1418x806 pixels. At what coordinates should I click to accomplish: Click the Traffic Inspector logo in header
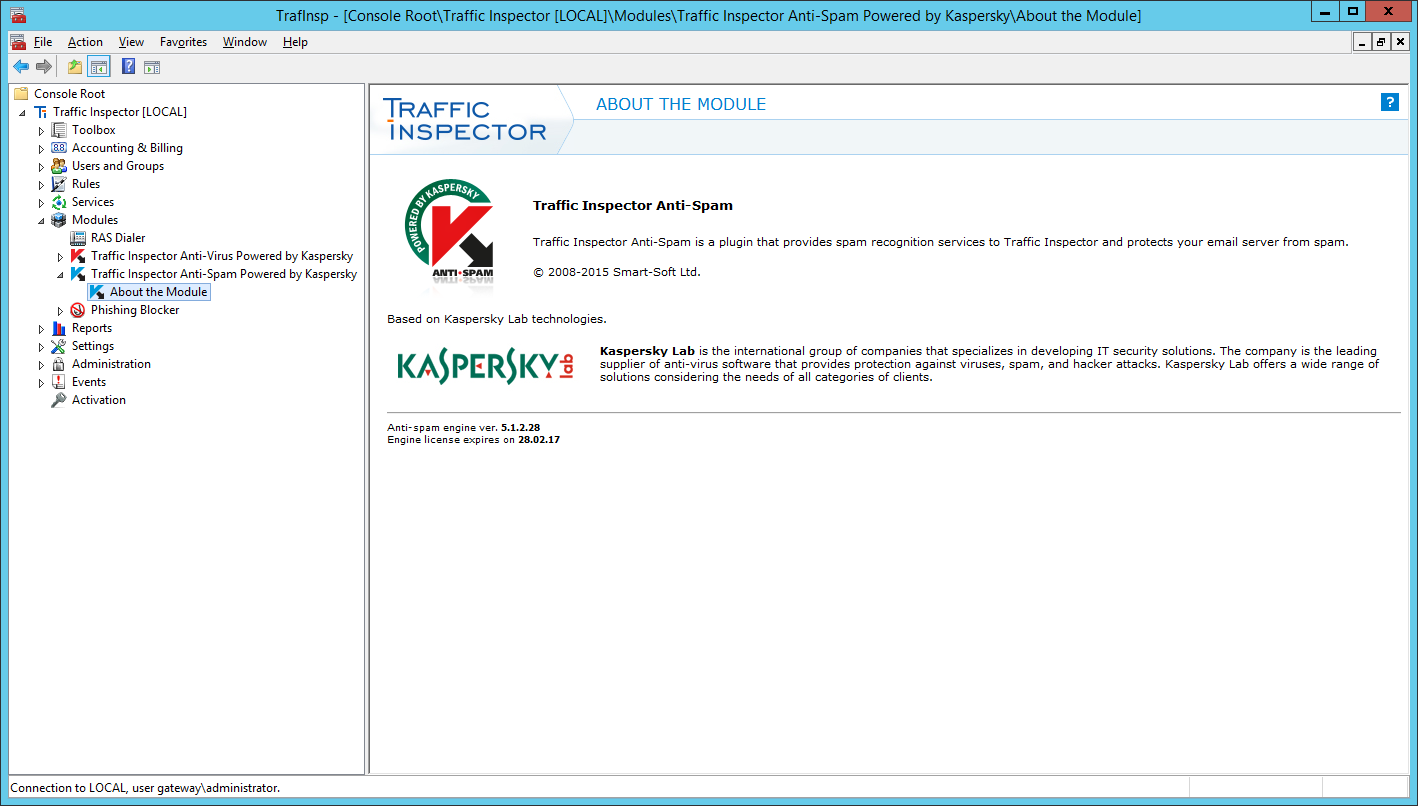pos(465,120)
